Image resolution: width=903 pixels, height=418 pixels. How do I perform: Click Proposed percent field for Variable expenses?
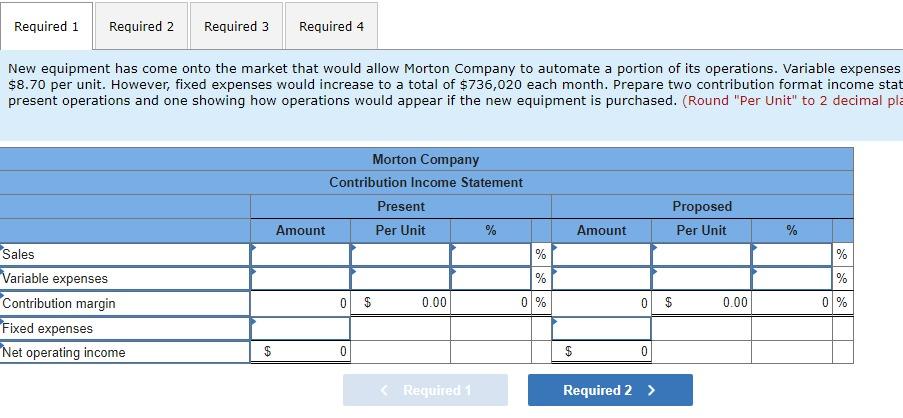[x=792, y=279]
